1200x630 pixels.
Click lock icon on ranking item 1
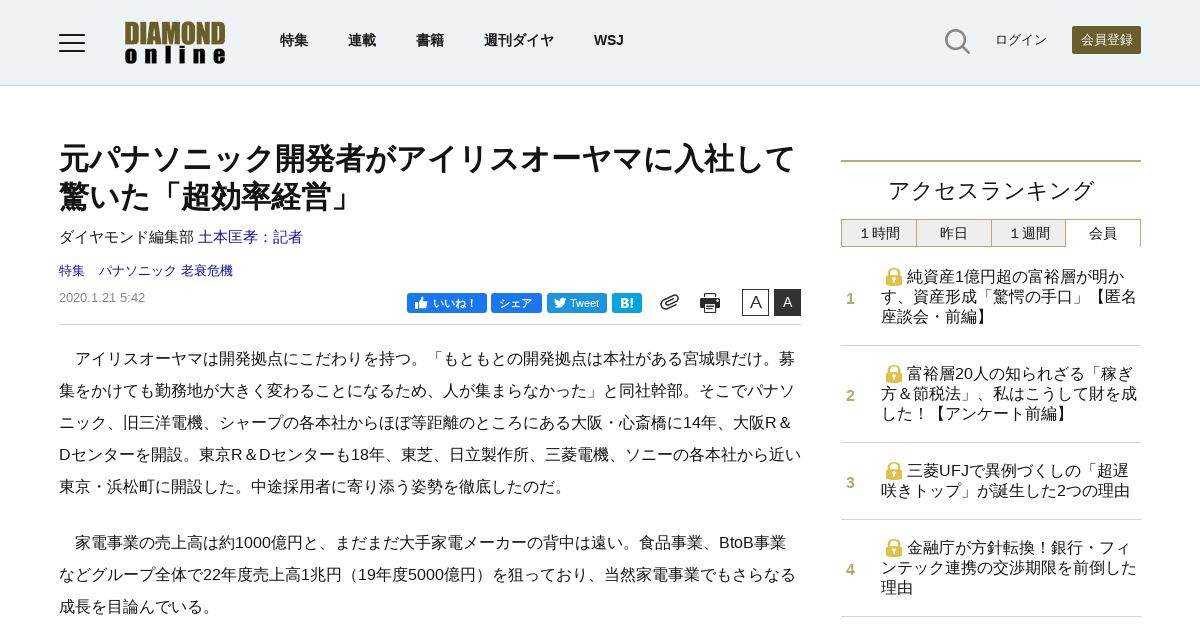(894, 277)
